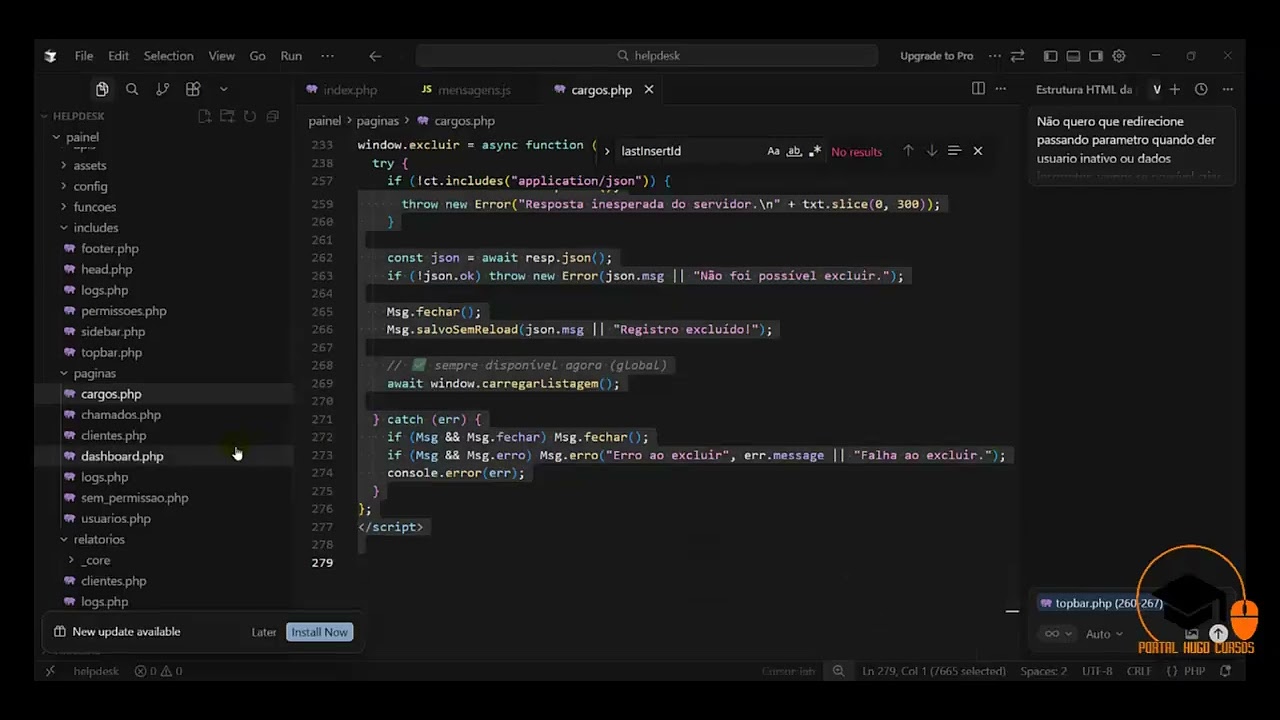Viewport: 1280px width, 720px height.
Task: Click the Ln 279, Col 1 status entry
Action: pyautogui.click(x=934, y=671)
